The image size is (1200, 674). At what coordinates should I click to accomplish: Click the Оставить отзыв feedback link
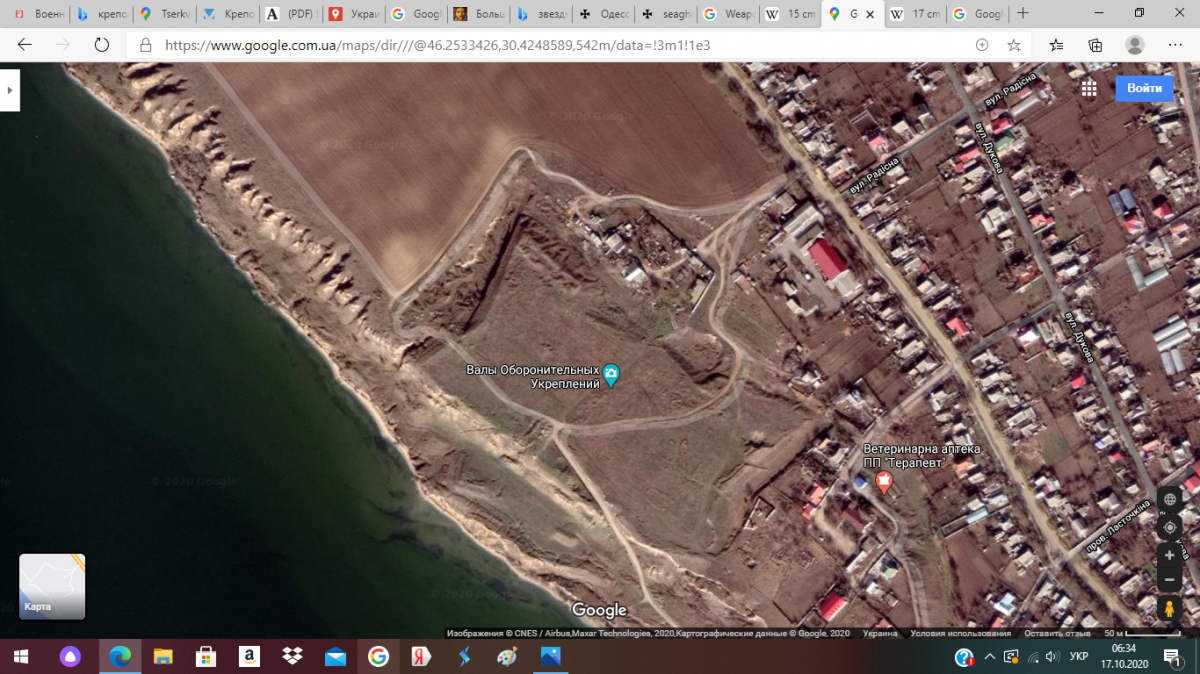1056,633
